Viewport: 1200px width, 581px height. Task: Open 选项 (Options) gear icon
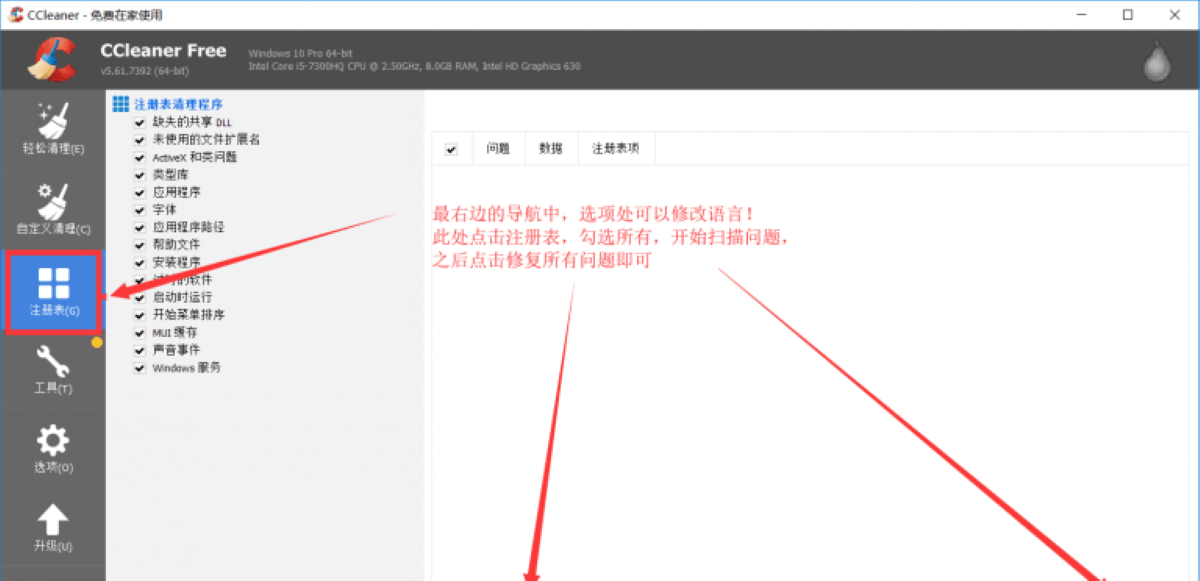[53, 447]
